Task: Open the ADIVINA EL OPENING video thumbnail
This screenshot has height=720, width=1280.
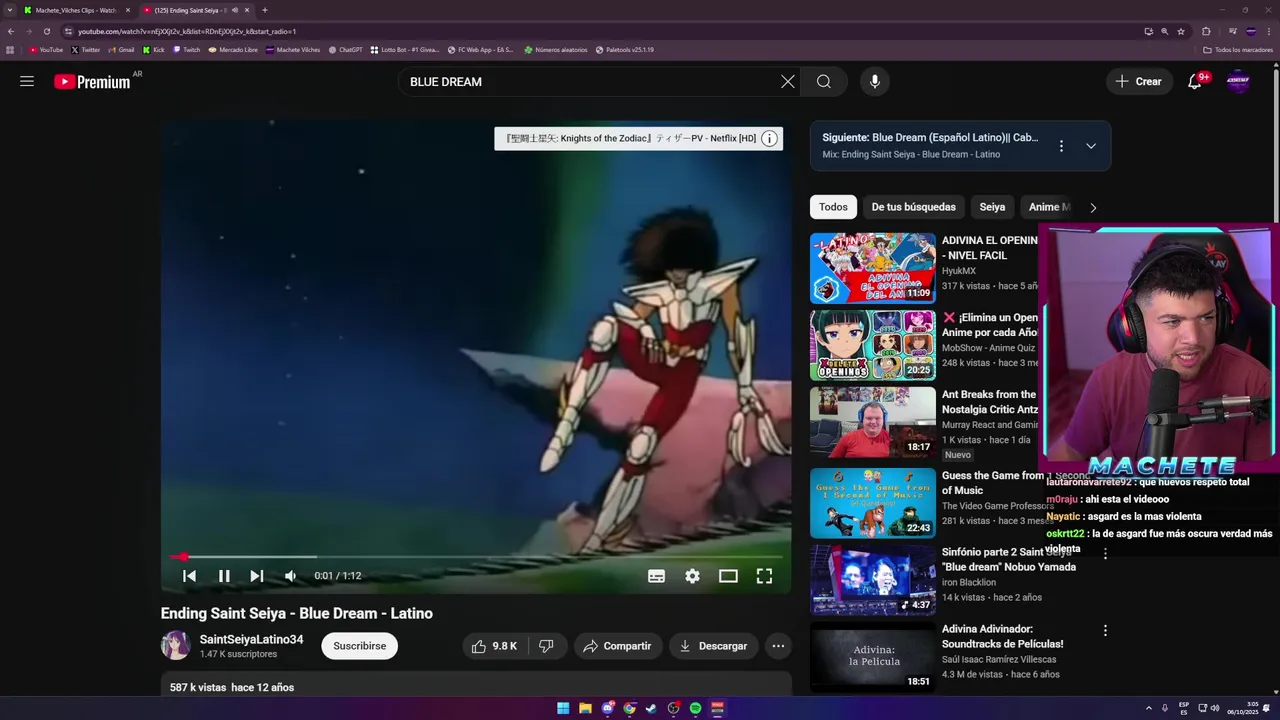Action: 873,268
